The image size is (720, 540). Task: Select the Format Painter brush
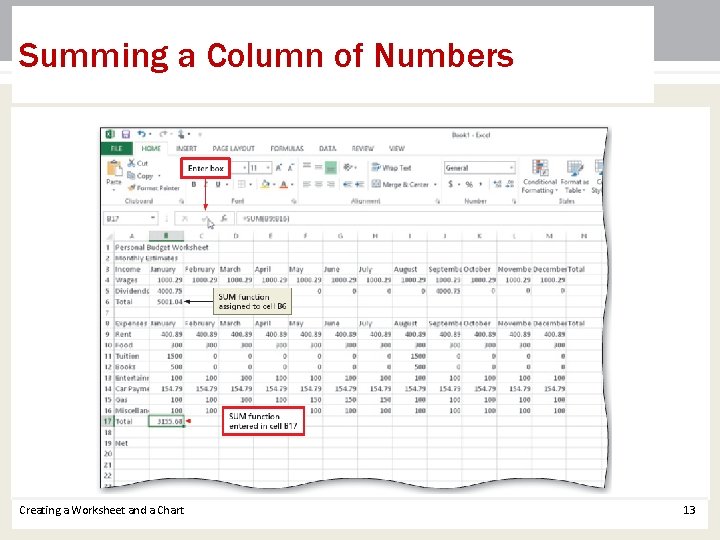tap(132, 188)
